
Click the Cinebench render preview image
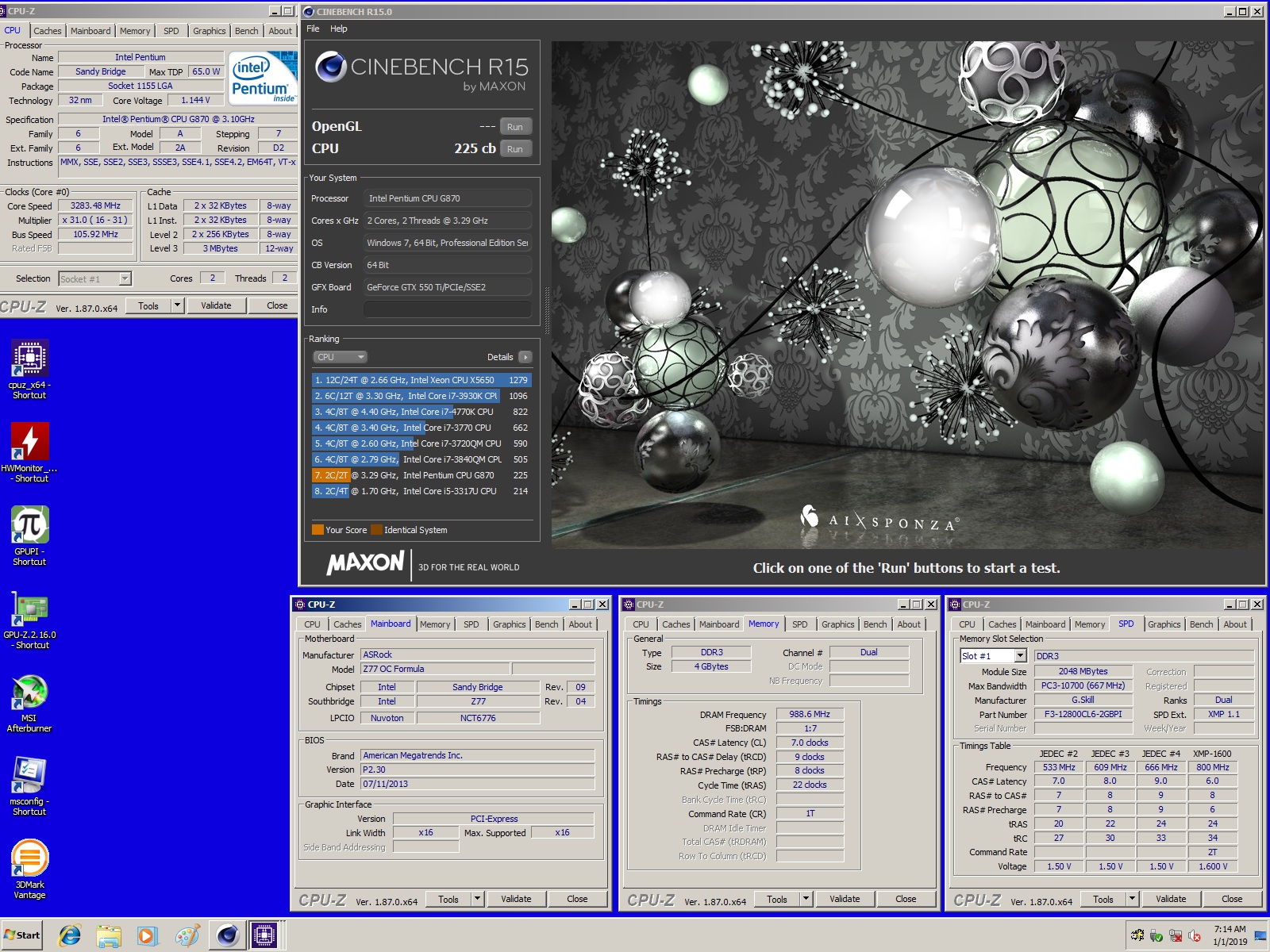pos(906,295)
